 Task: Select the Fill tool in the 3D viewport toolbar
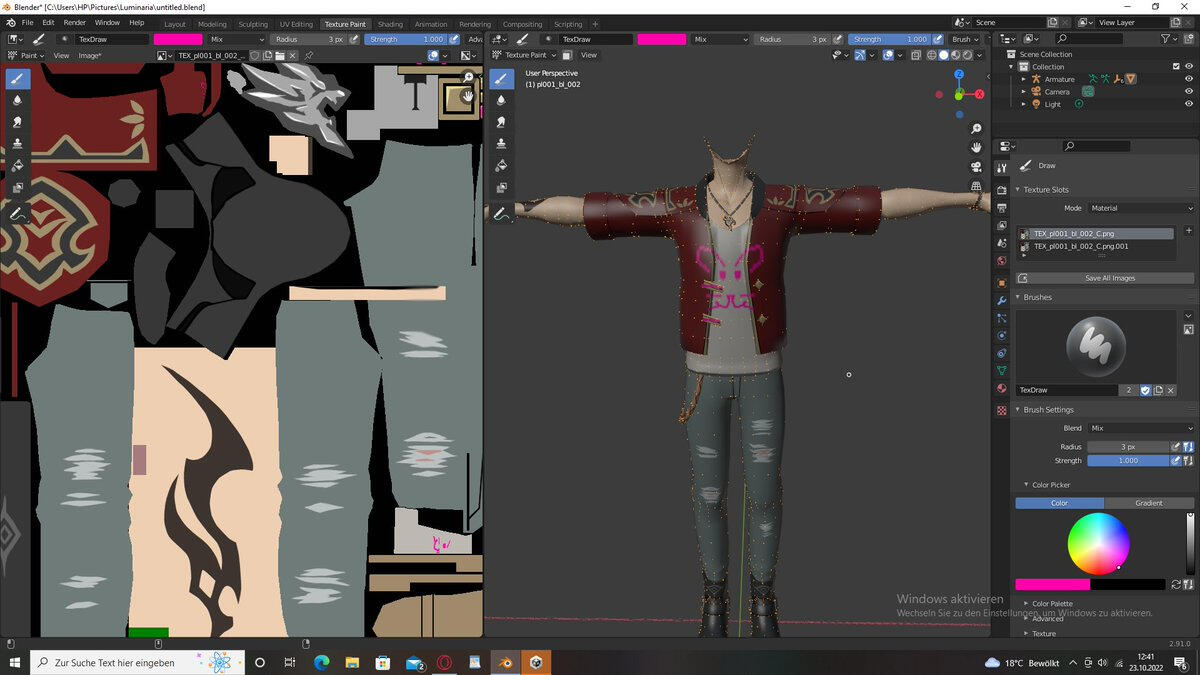point(501,165)
